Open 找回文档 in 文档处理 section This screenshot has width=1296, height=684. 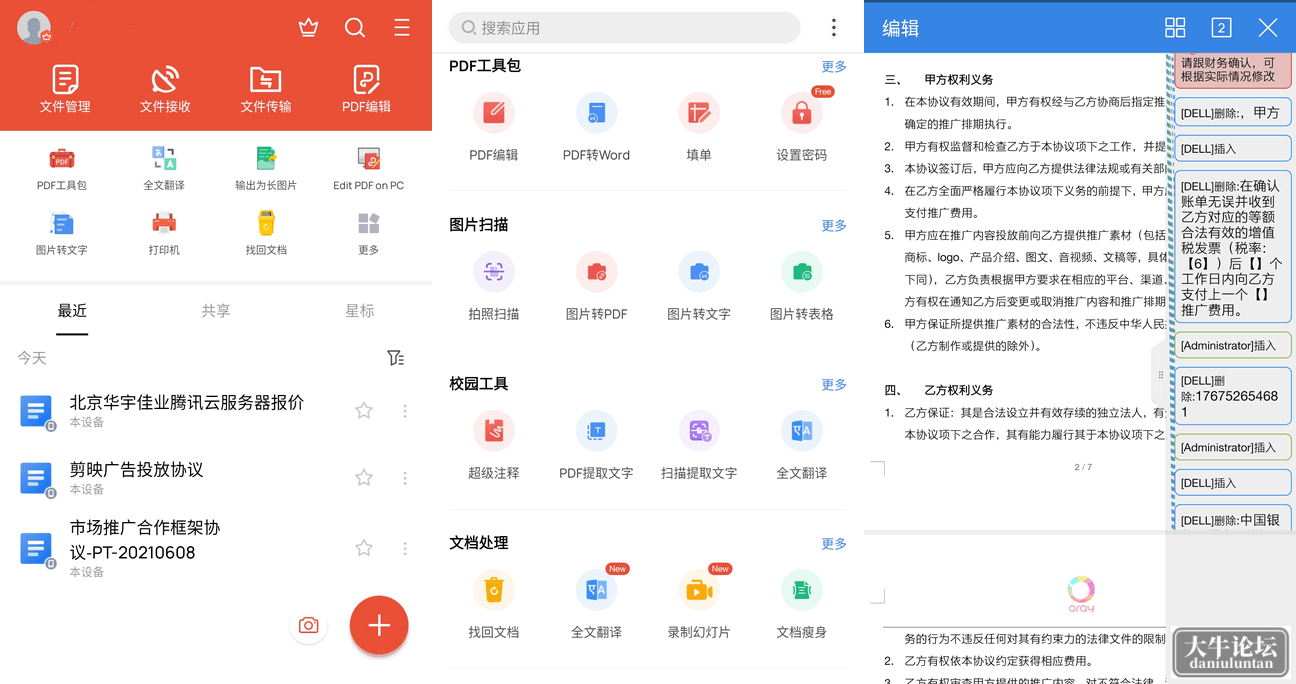coord(494,604)
